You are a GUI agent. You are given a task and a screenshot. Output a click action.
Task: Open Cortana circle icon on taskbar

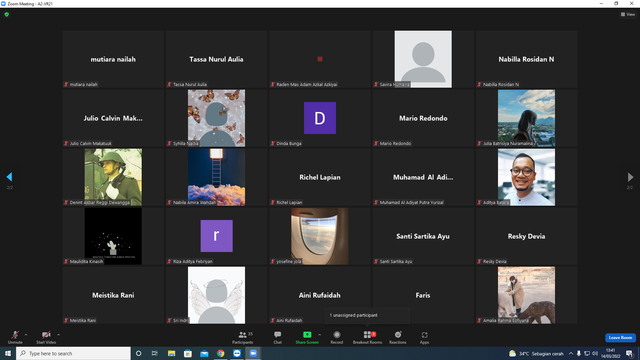pos(138,353)
